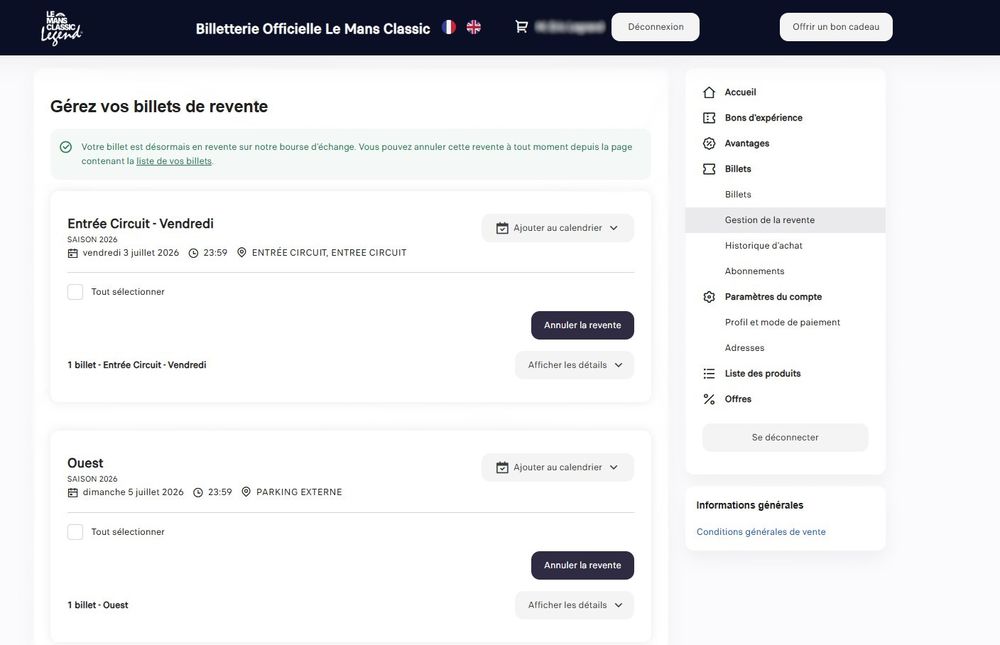
Task: Click the Bons d'expérience voucher icon
Action: pyautogui.click(x=709, y=118)
